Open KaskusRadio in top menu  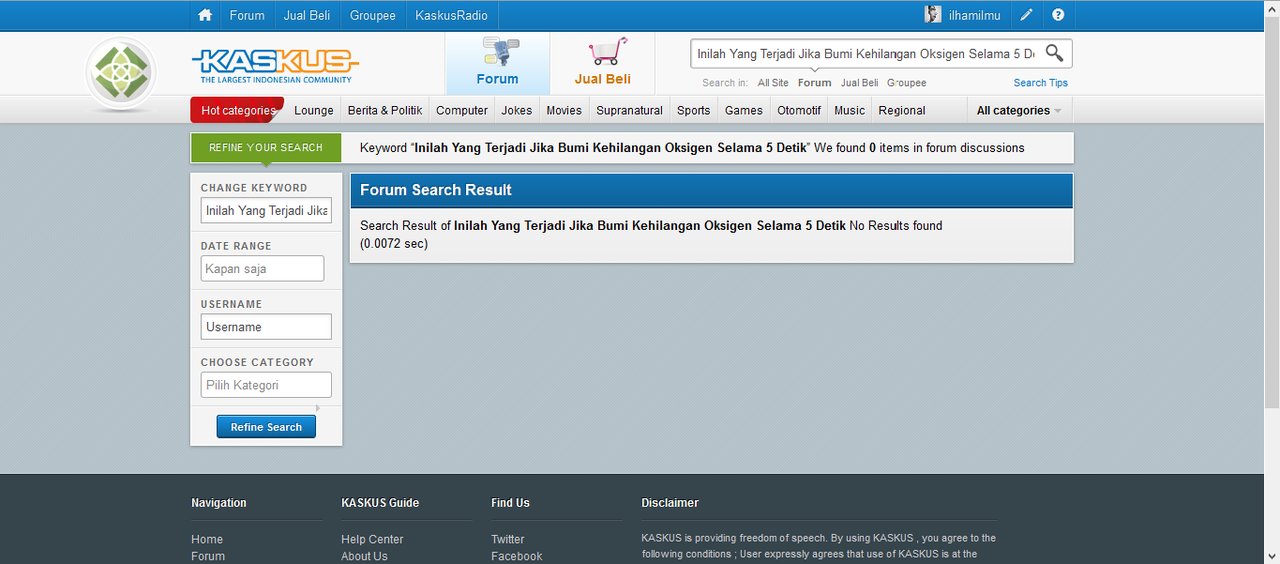(452, 15)
